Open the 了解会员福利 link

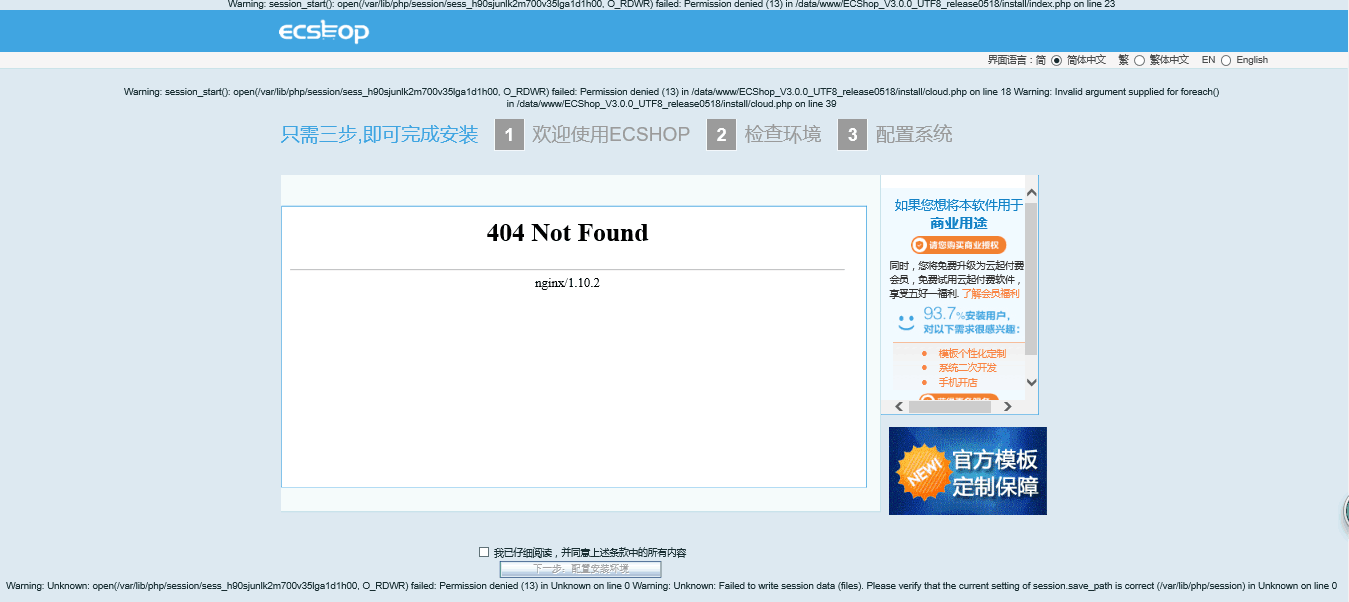point(991,294)
